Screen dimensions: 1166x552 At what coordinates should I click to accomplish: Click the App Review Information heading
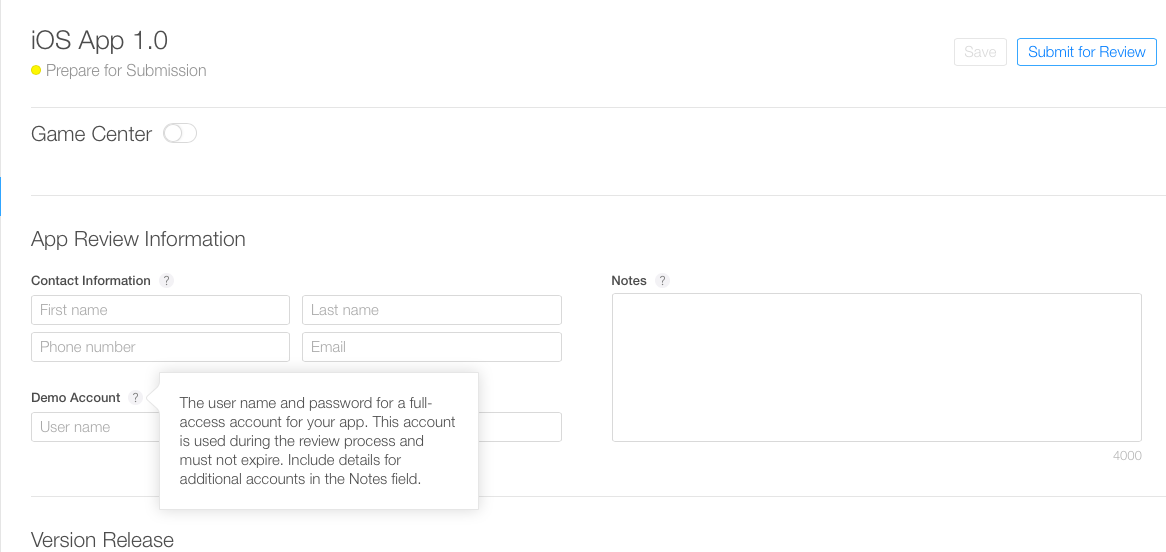[x=138, y=239]
